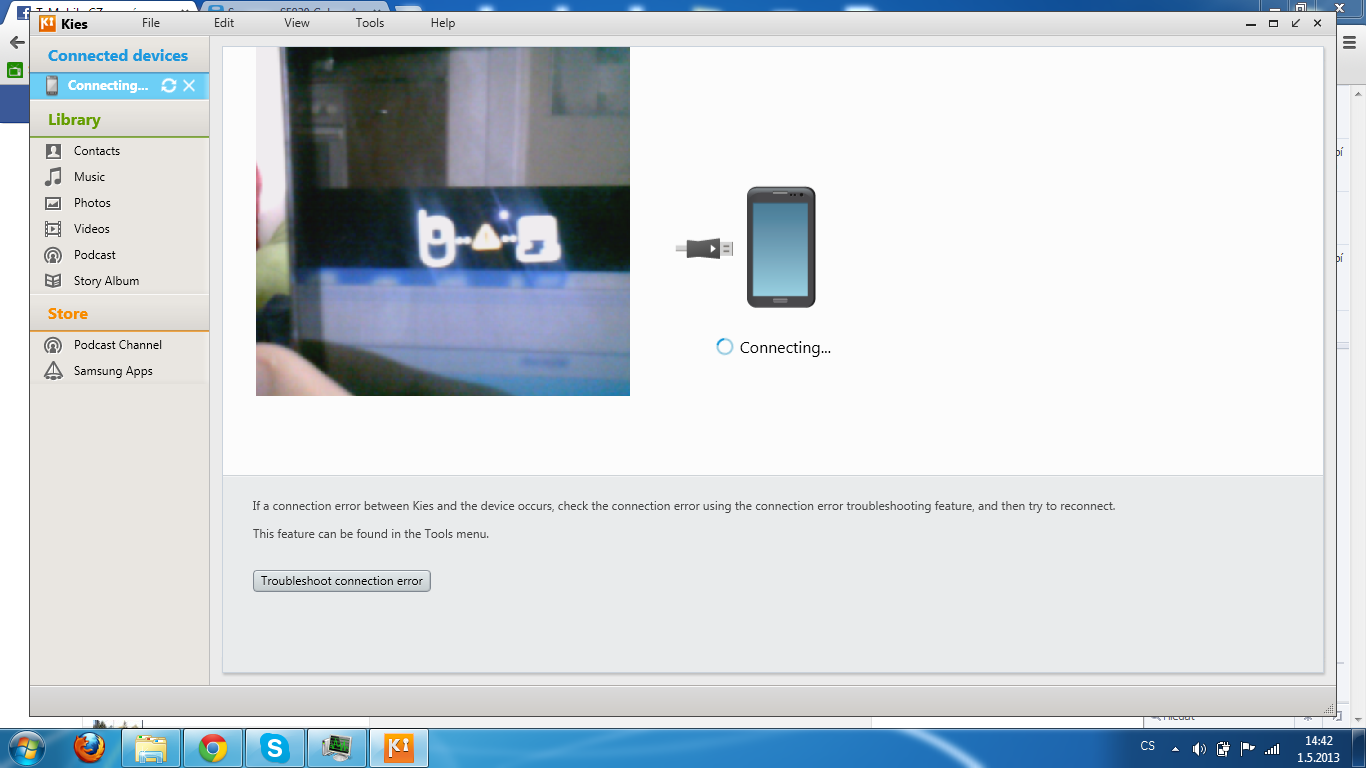
Task: Open the Action Center flag icon
Action: pos(1247,748)
